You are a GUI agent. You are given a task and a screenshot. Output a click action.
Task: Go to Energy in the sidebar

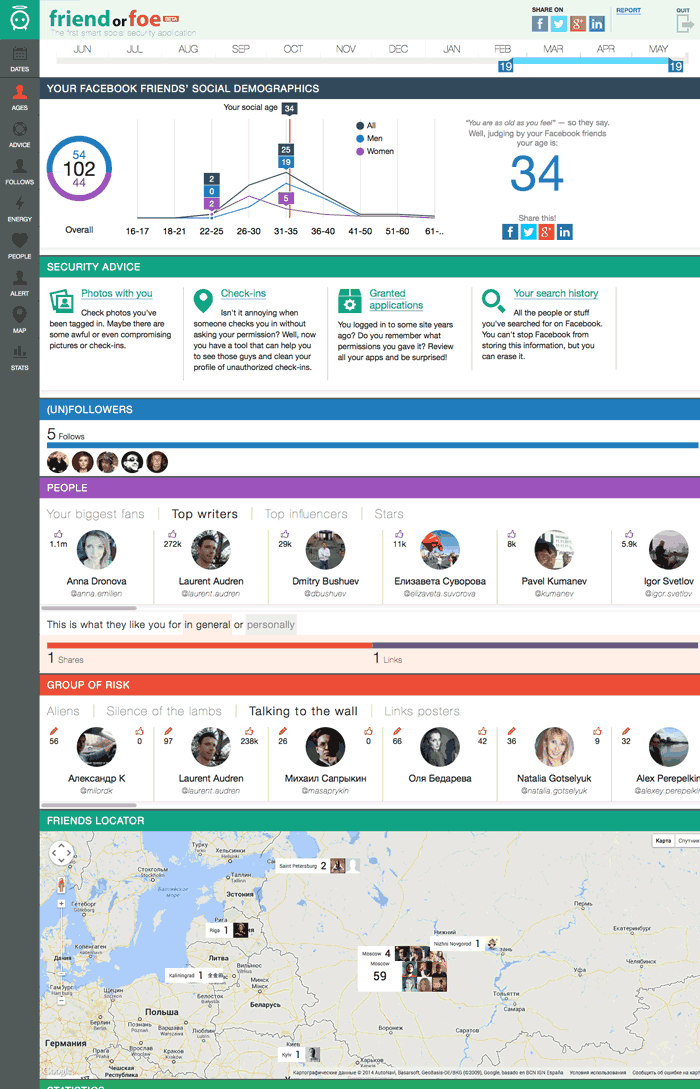(19, 207)
